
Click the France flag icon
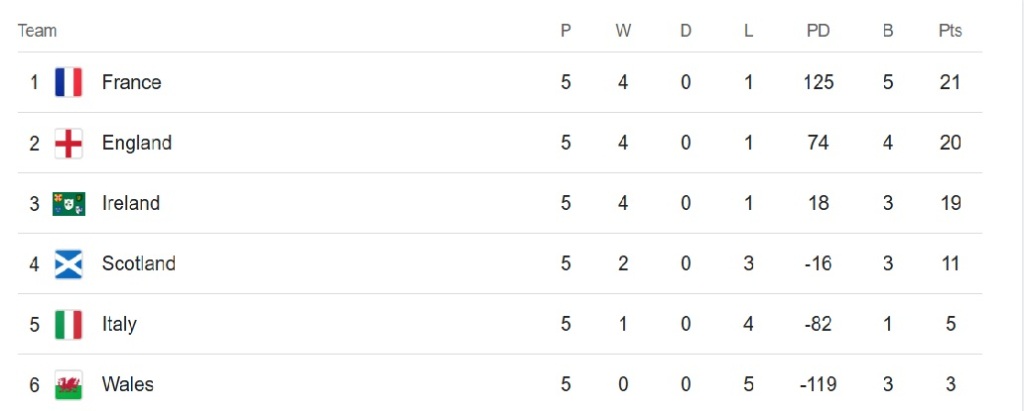click(x=68, y=82)
